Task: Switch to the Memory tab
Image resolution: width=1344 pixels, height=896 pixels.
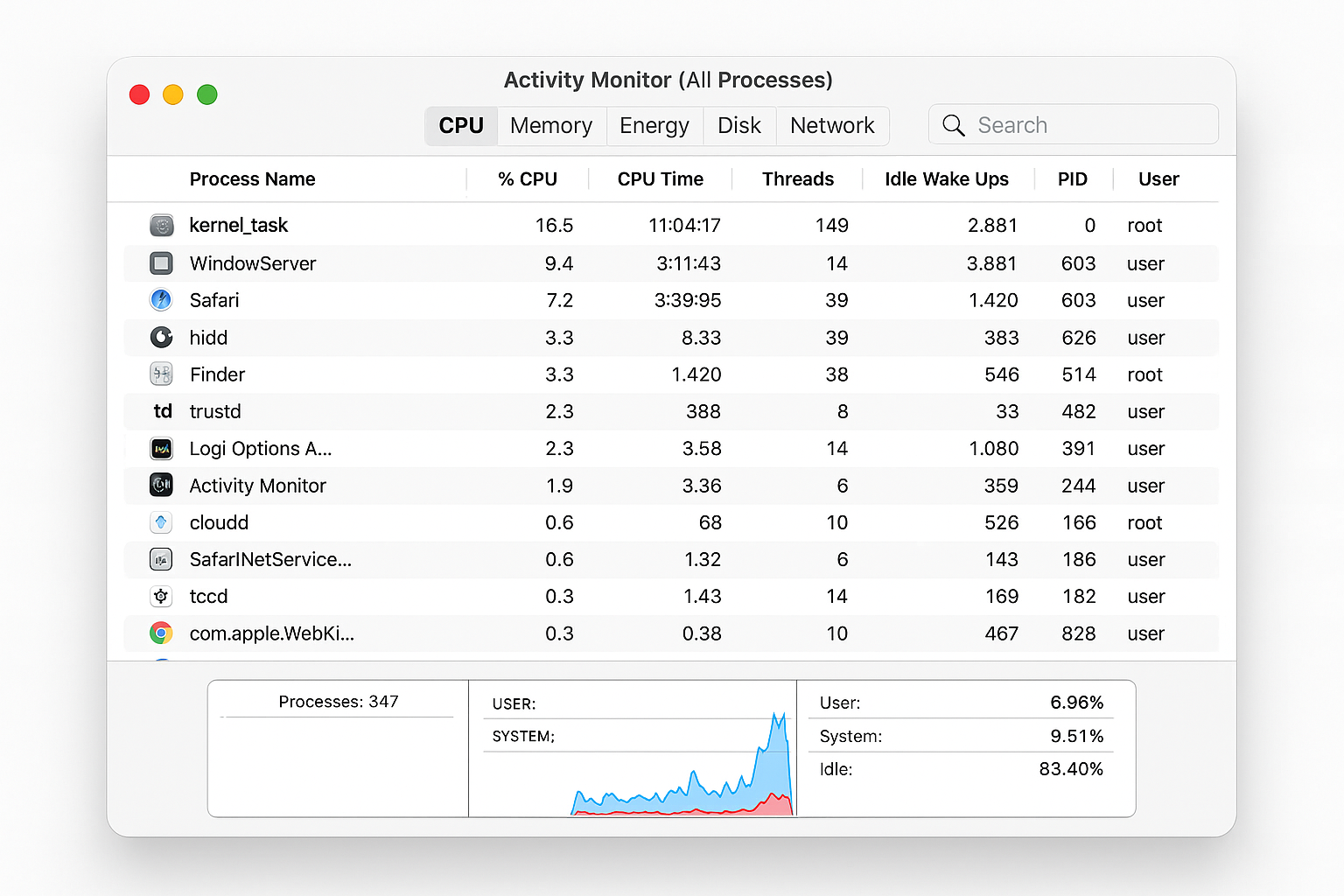Action: tap(551, 125)
